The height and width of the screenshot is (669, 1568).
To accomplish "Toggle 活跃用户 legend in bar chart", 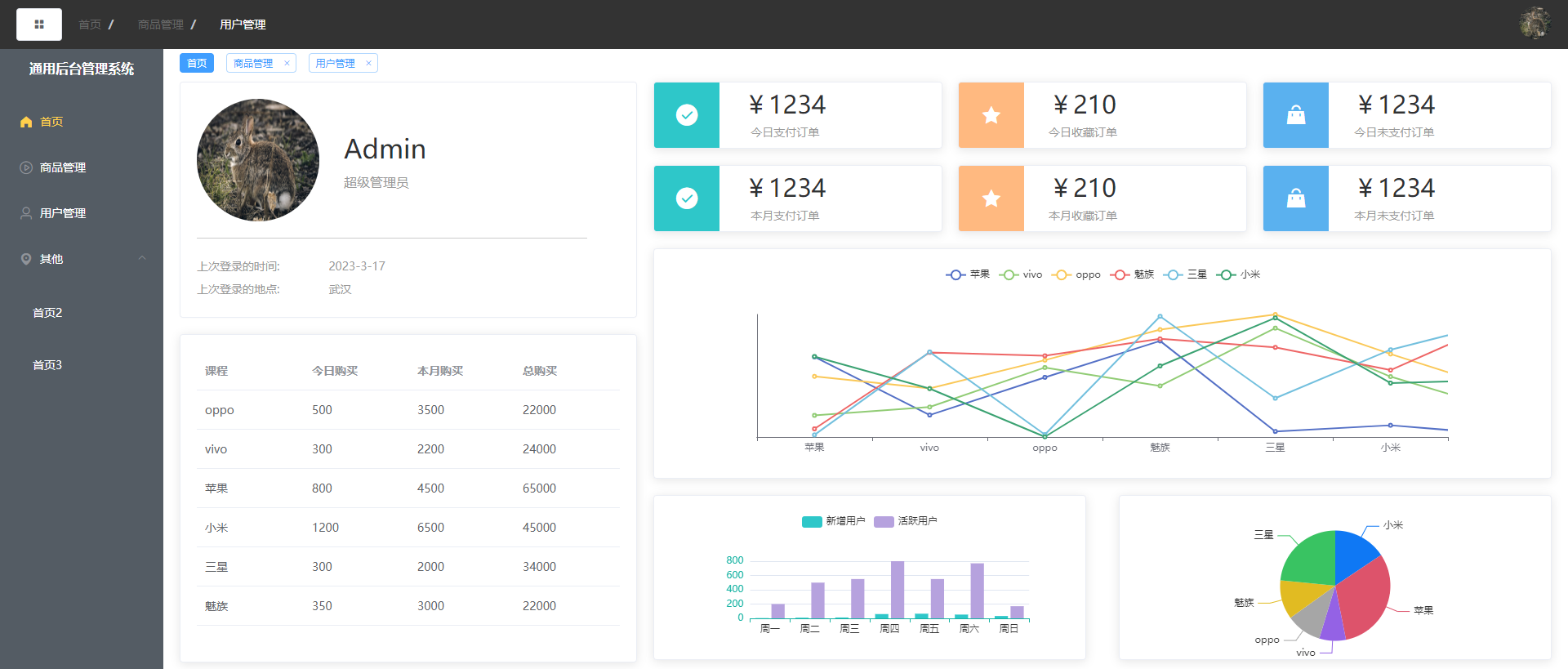I will [906, 521].
